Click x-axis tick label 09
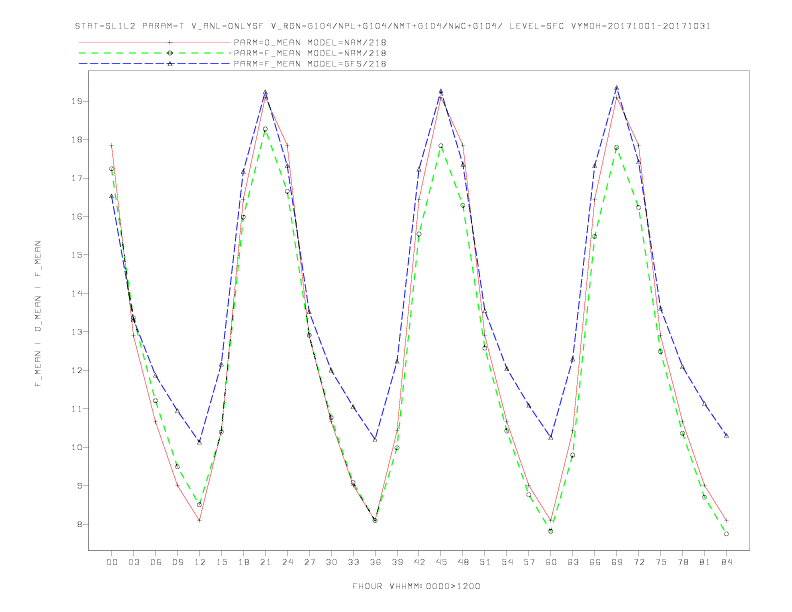 (x=177, y=562)
